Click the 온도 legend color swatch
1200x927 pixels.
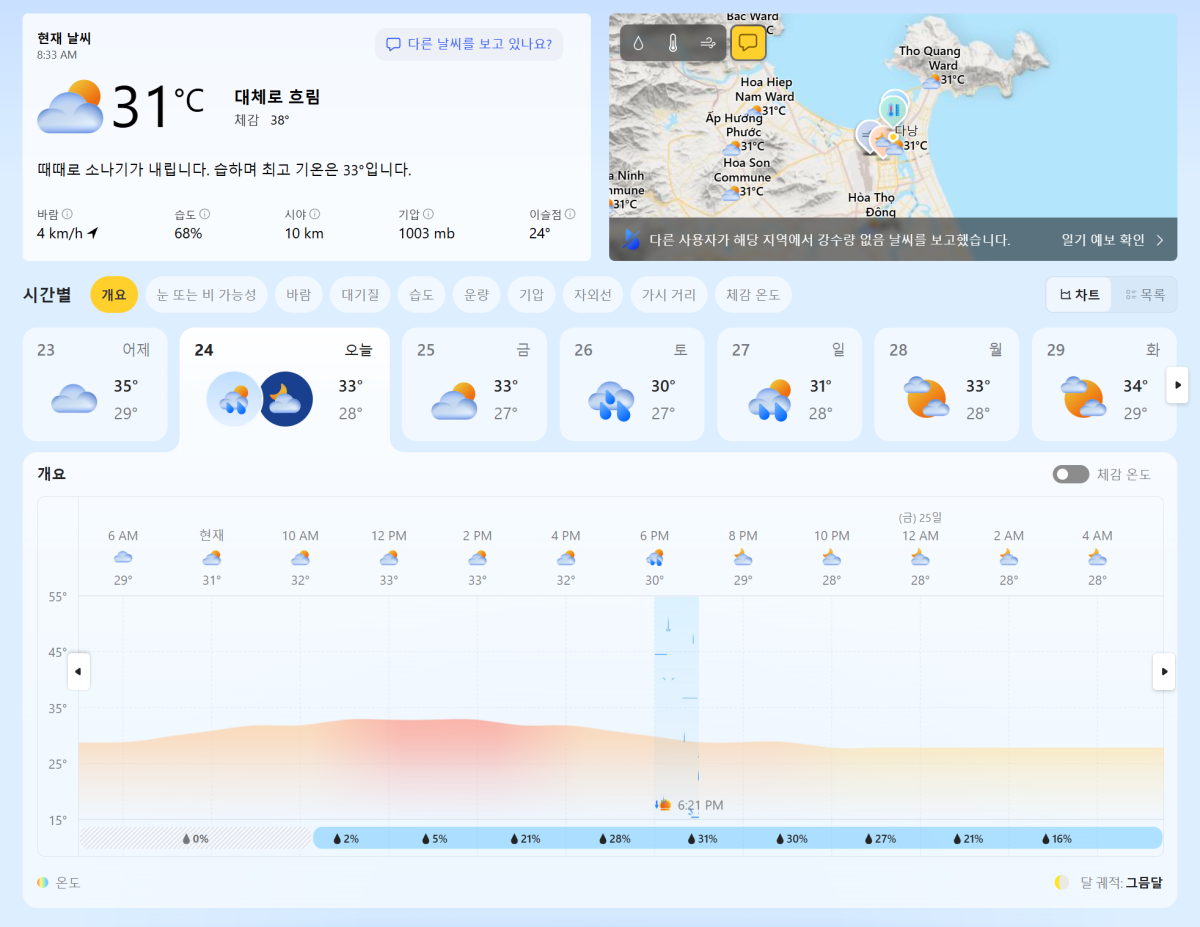(43, 883)
